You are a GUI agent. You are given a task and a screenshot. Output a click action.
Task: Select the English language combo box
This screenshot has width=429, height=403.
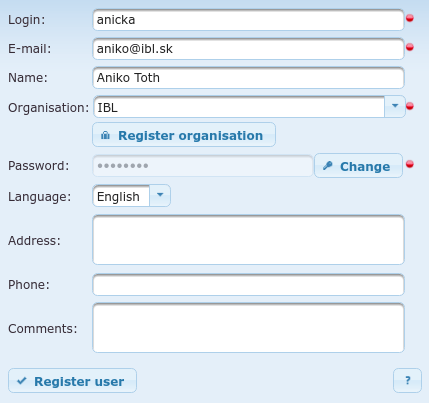[x=131, y=196]
